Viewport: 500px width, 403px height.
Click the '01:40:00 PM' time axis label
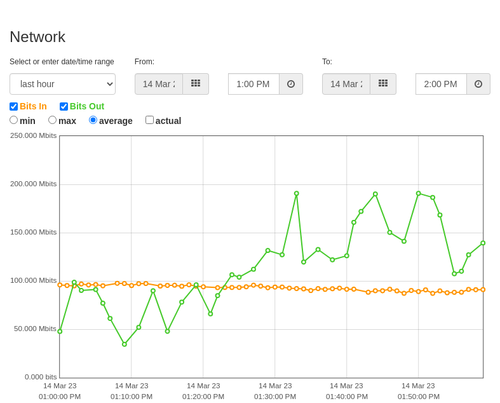pos(347,397)
